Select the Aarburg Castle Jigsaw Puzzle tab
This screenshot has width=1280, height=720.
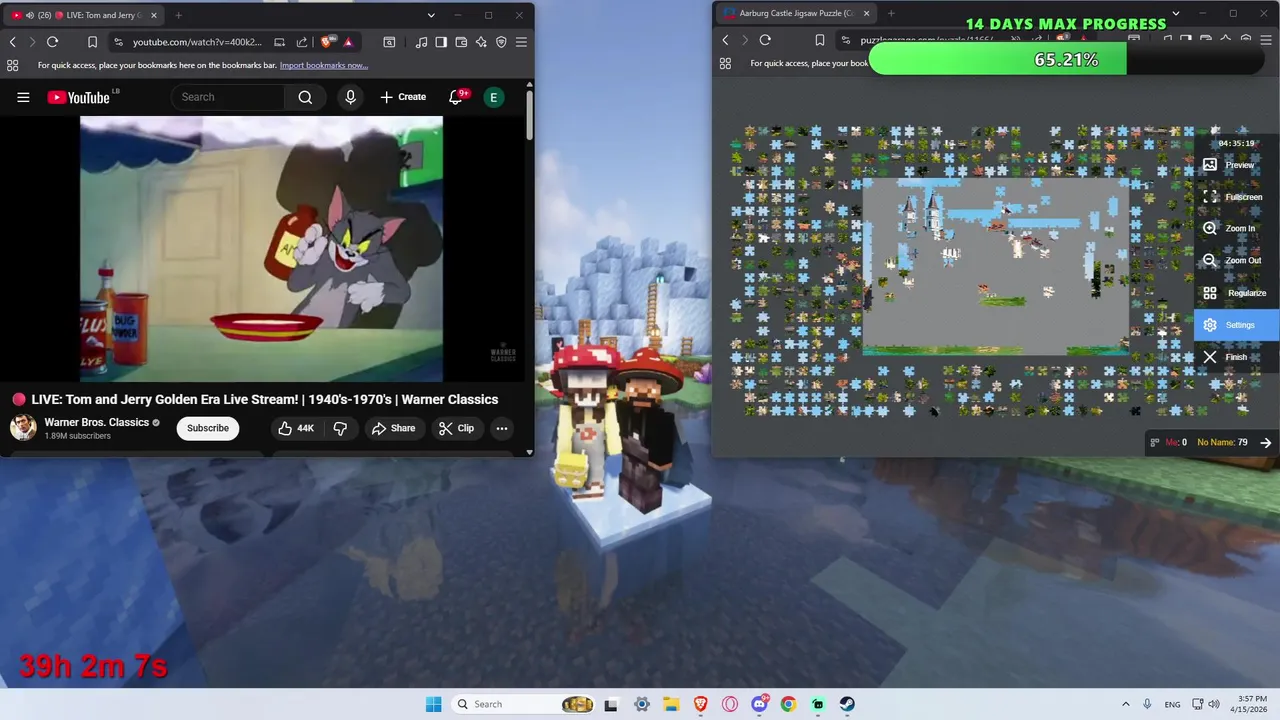click(795, 13)
